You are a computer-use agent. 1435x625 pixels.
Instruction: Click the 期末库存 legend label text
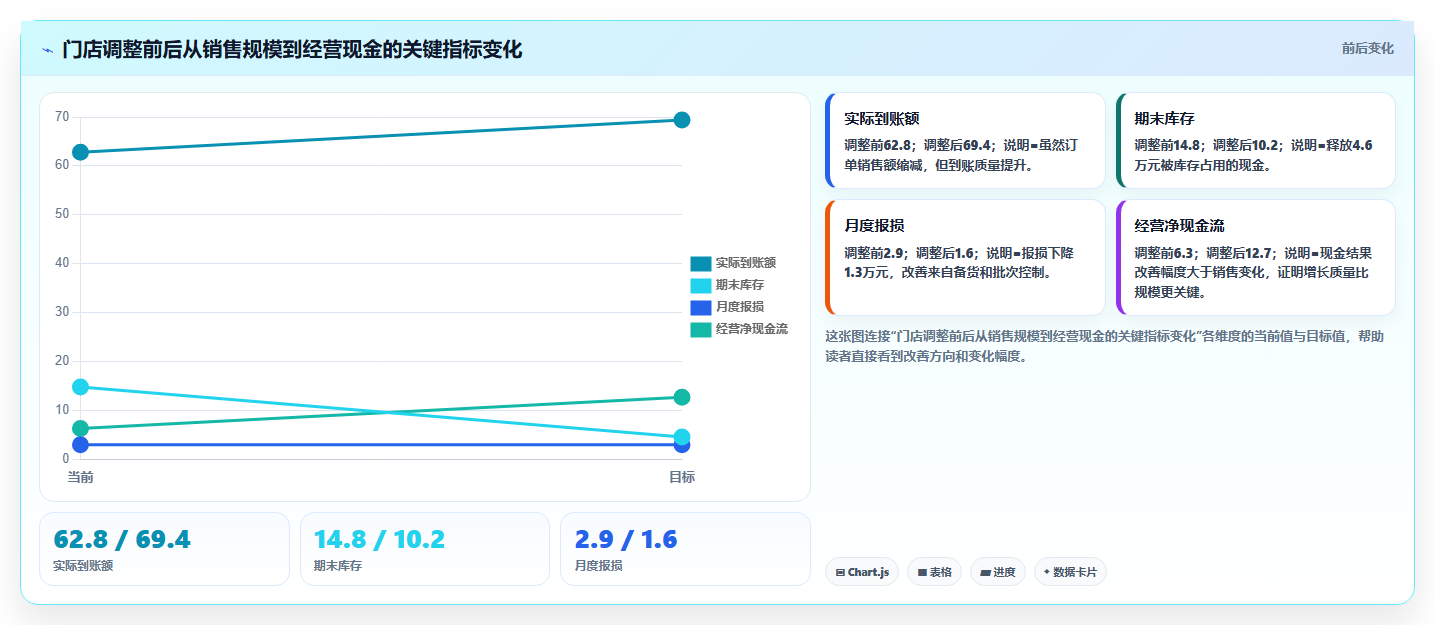click(x=740, y=285)
